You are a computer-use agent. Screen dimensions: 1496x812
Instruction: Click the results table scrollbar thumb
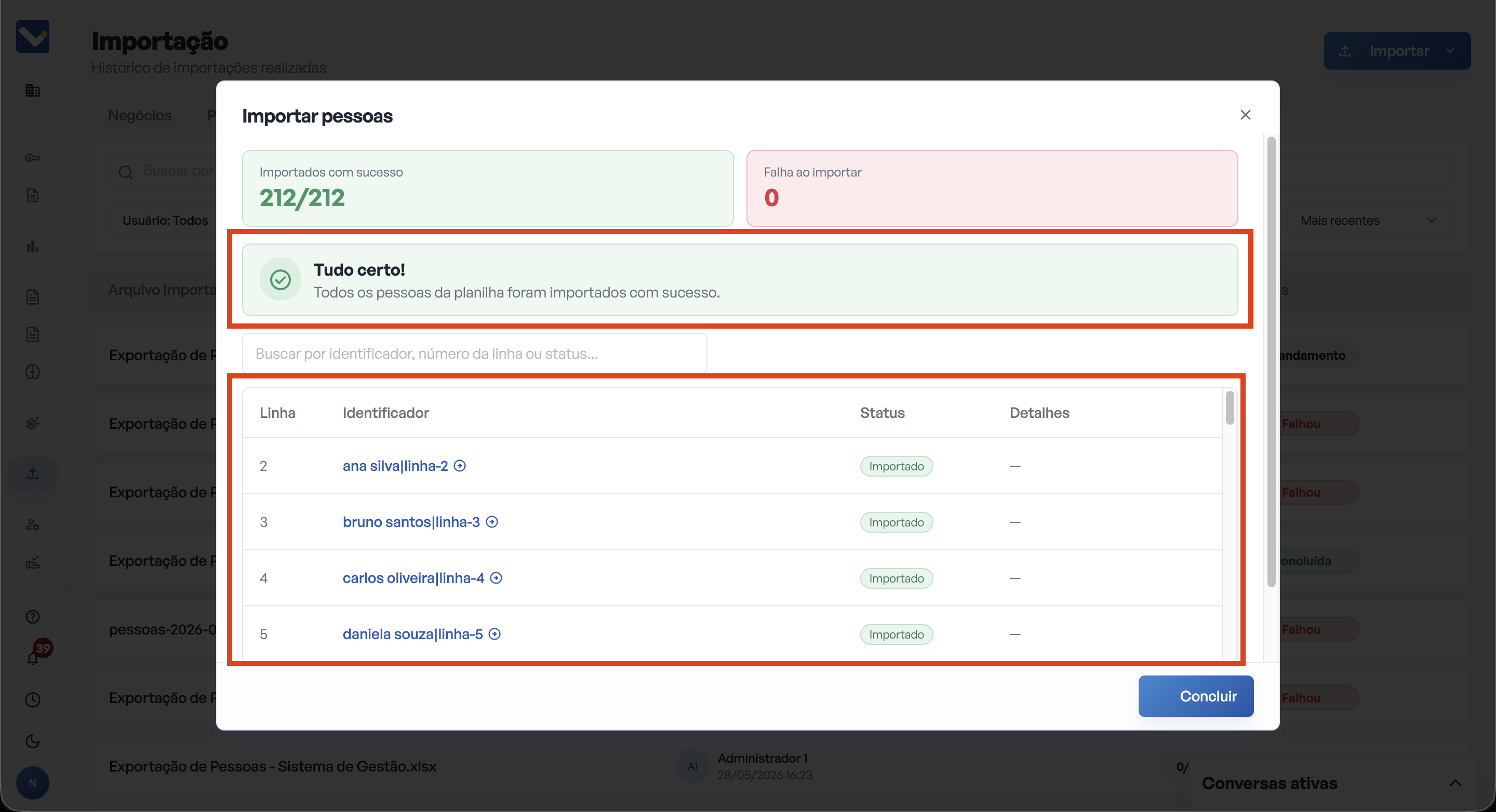[1230, 408]
